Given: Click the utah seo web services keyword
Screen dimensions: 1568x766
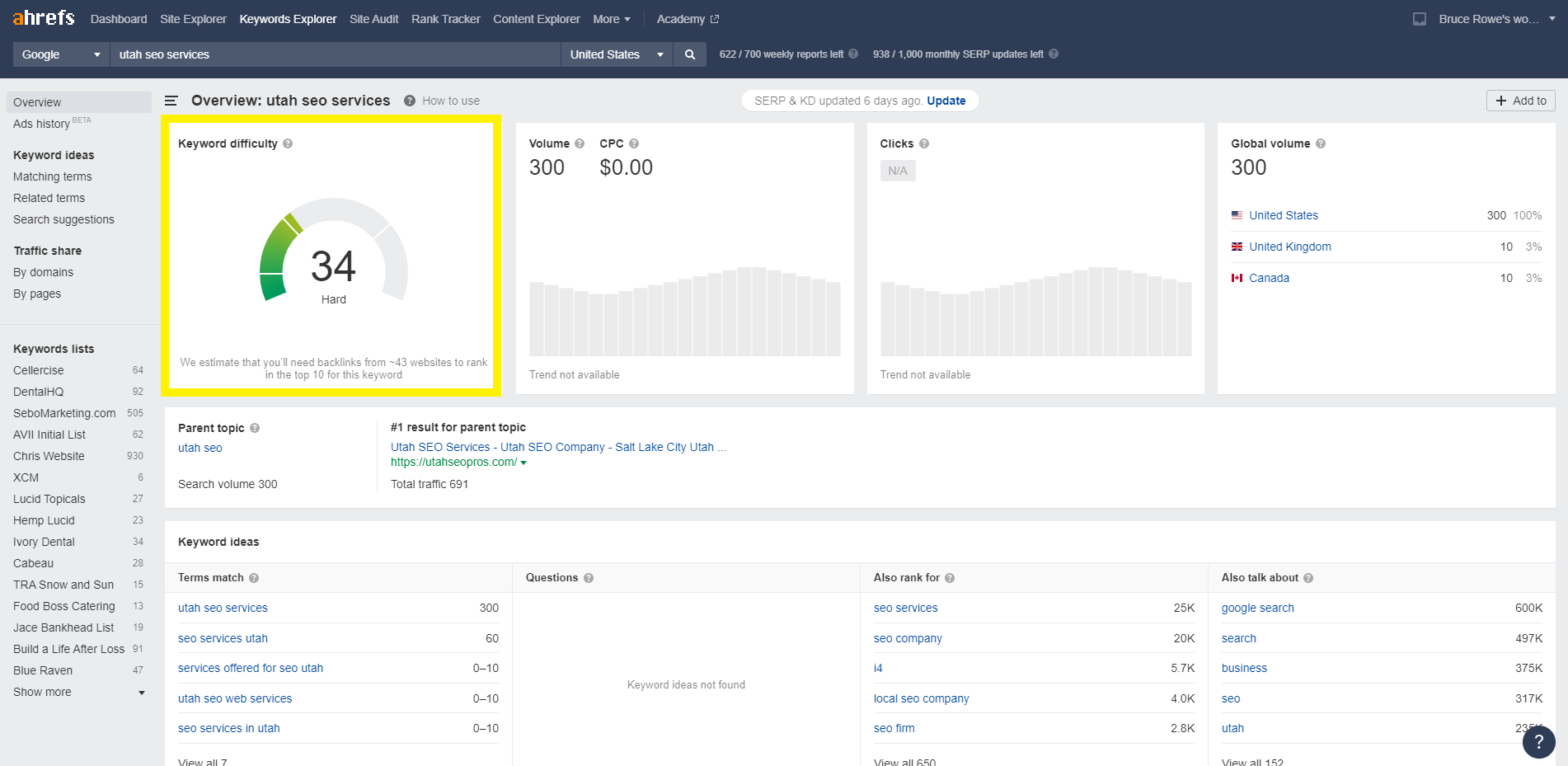Looking at the screenshot, I should click(235, 698).
